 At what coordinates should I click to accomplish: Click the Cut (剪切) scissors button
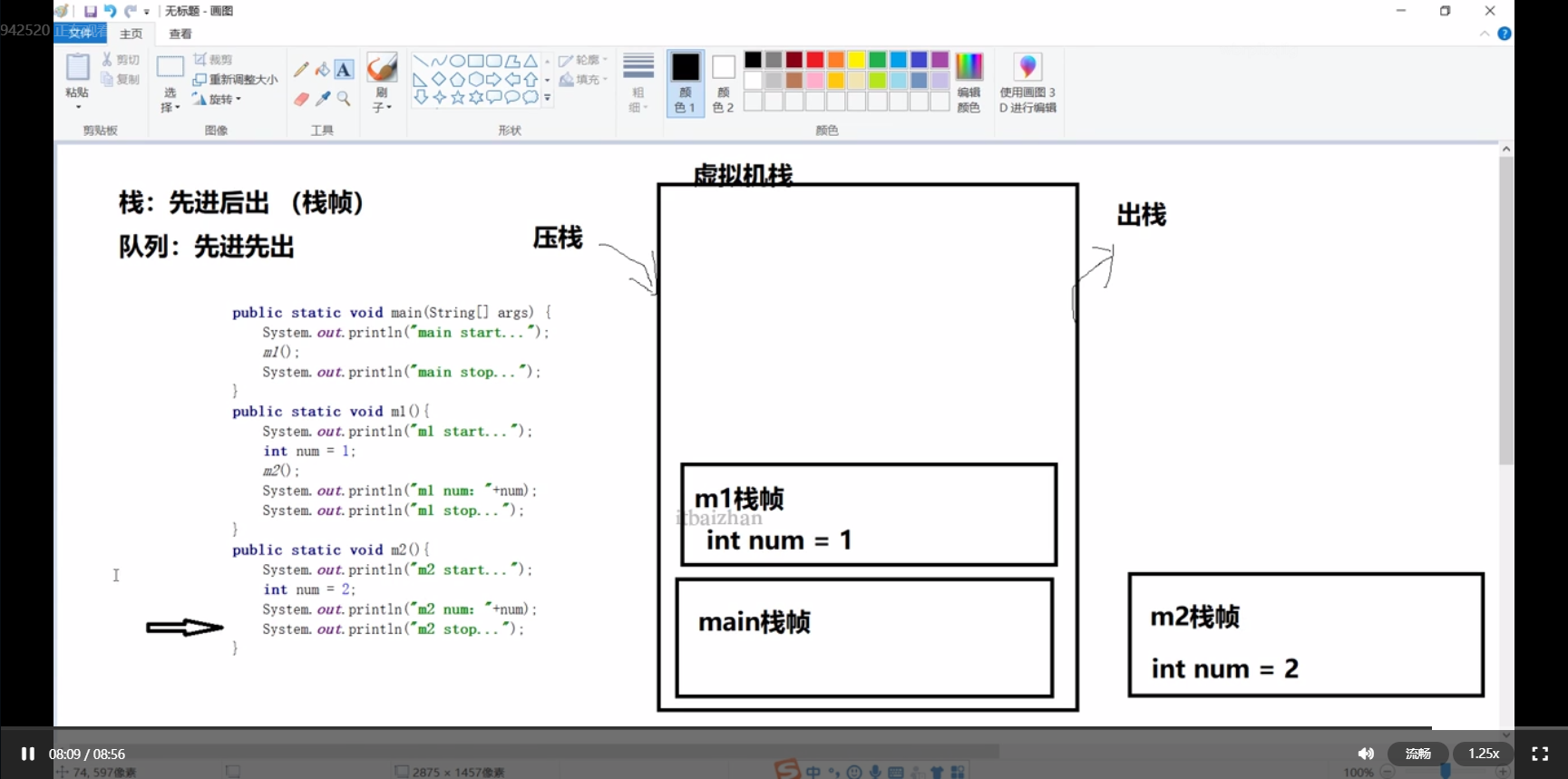pos(121,59)
